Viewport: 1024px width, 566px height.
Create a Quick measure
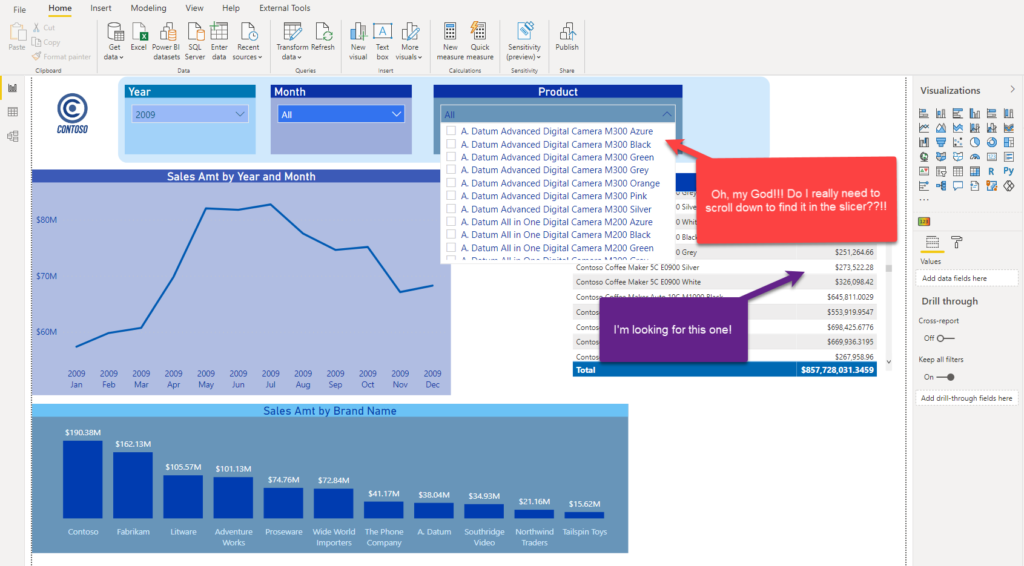click(x=479, y=42)
